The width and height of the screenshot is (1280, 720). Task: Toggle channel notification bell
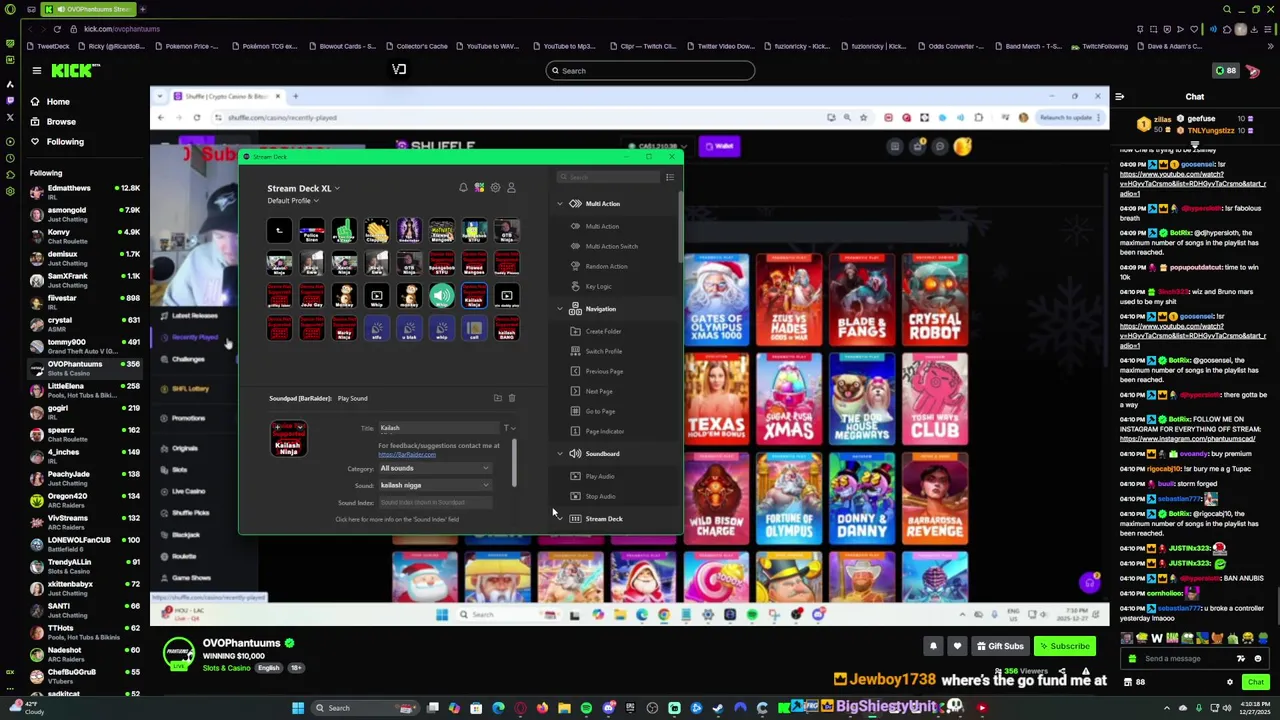pos(933,646)
